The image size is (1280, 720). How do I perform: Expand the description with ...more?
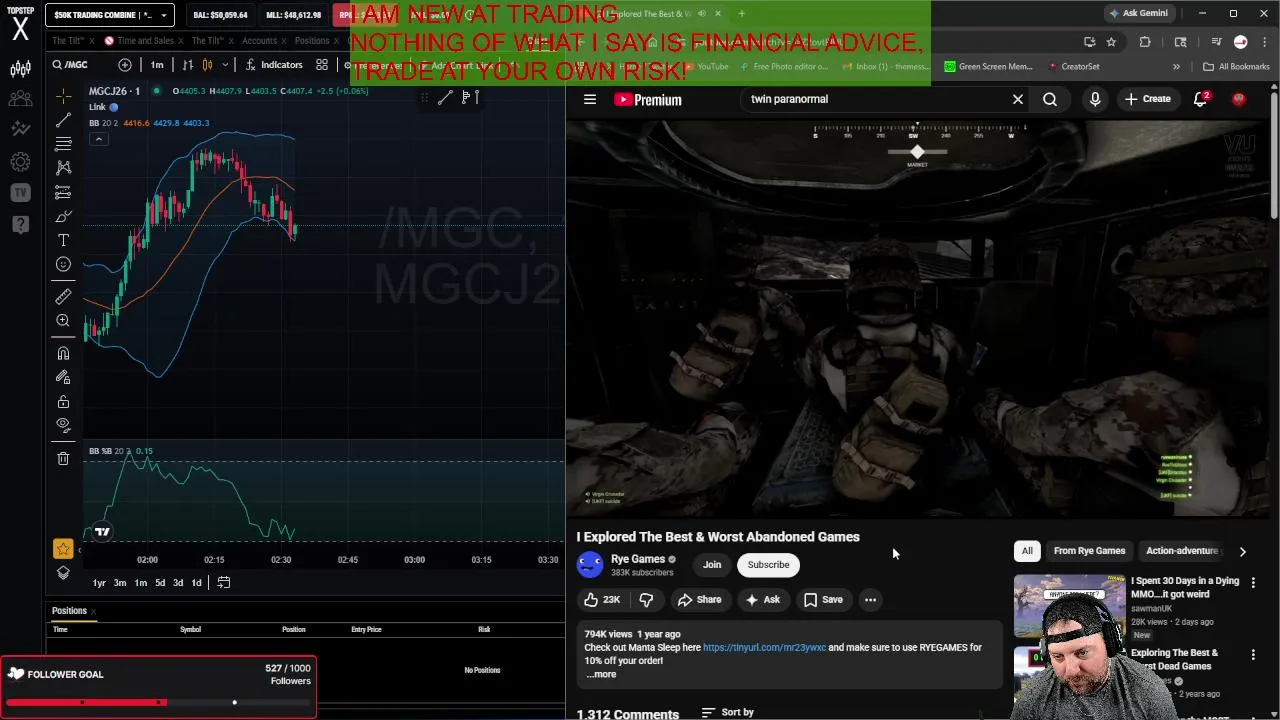point(601,674)
